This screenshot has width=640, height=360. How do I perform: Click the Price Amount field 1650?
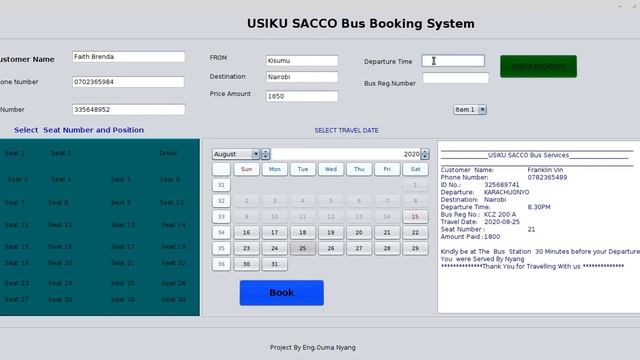302,96
